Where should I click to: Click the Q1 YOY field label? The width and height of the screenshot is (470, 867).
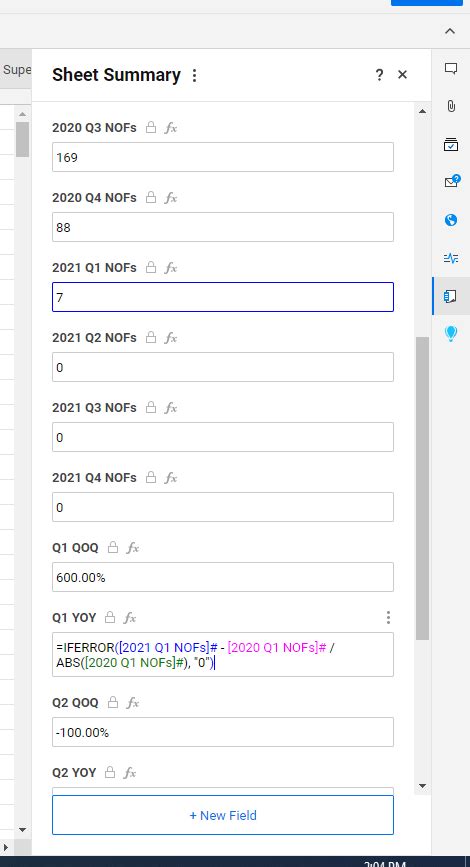click(x=74, y=618)
